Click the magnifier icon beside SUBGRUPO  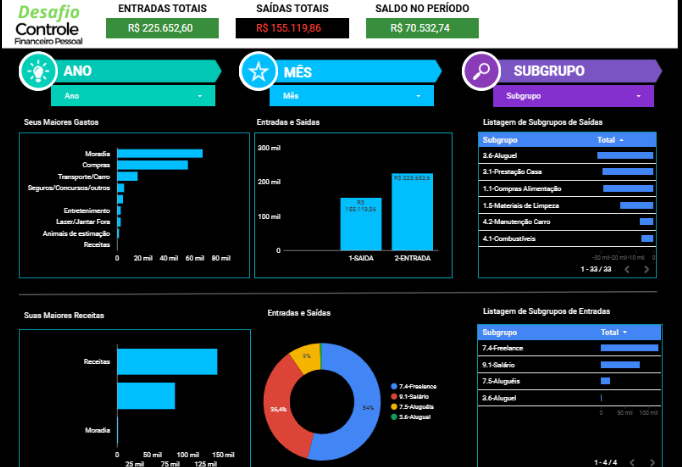click(x=482, y=71)
